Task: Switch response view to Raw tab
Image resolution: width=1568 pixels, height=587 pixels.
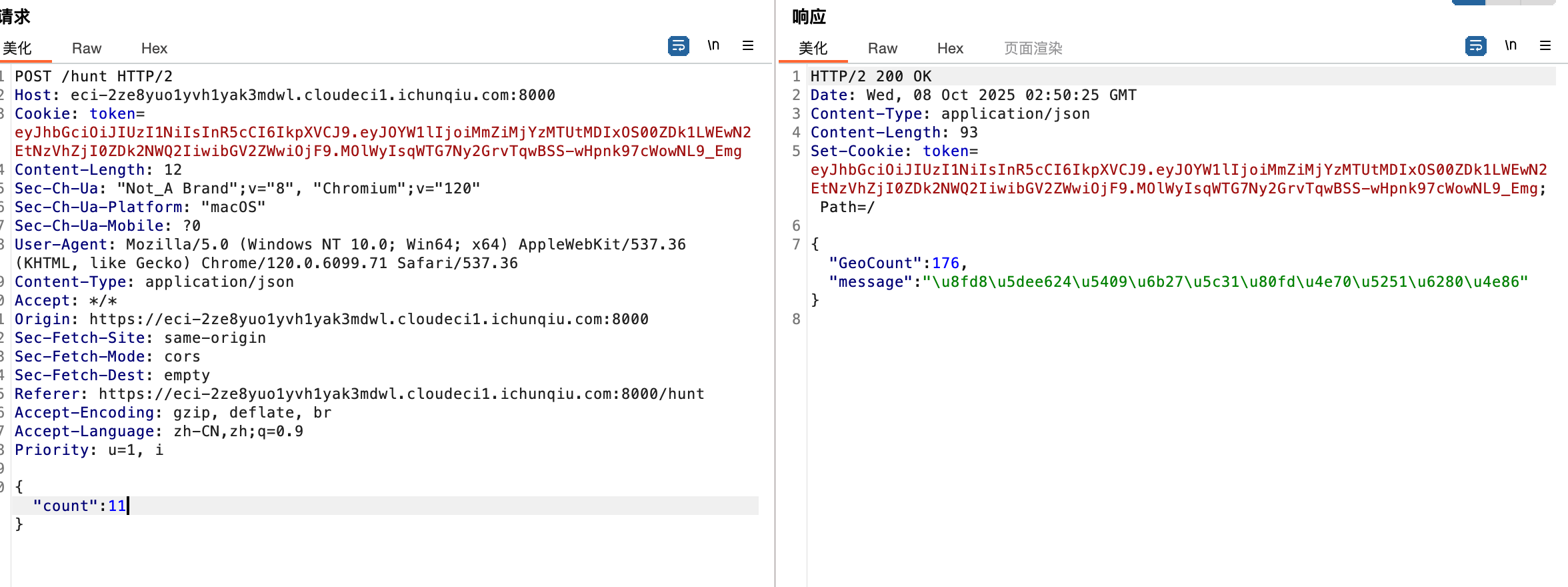Action: (x=882, y=48)
